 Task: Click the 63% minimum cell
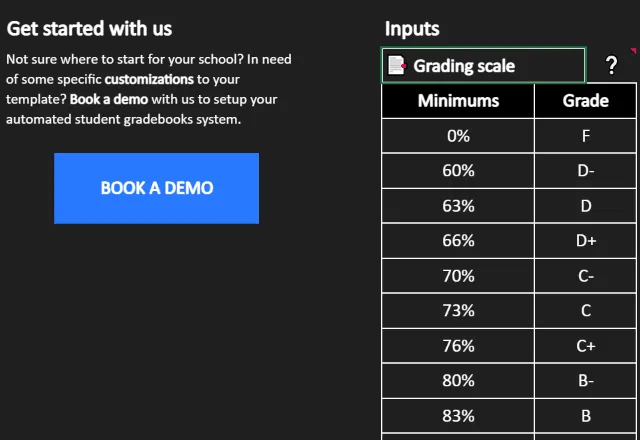click(x=458, y=206)
